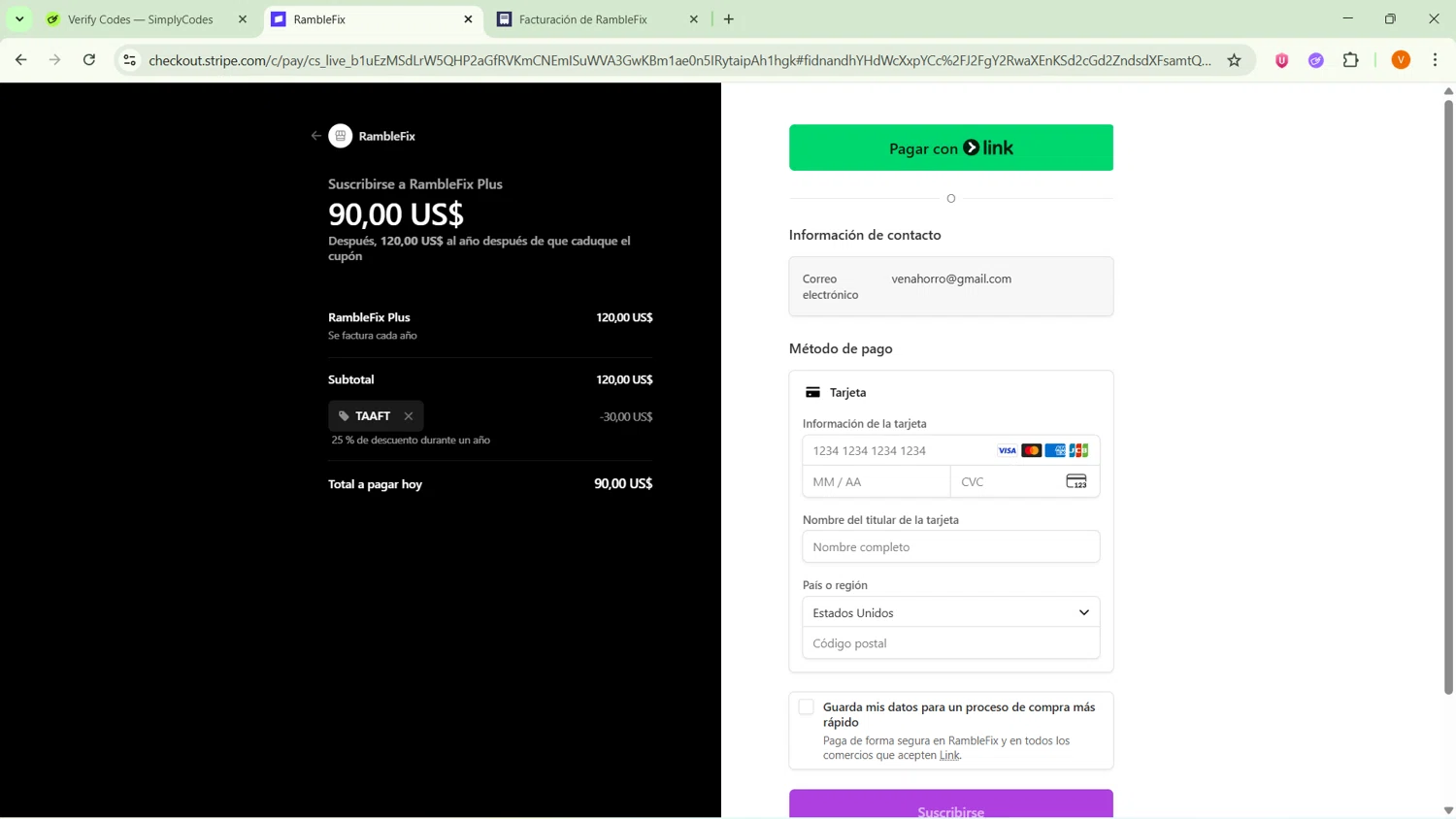The height and width of the screenshot is (819, 1456).
Task: Open a new browser tab
Action: tap(729, 19)
